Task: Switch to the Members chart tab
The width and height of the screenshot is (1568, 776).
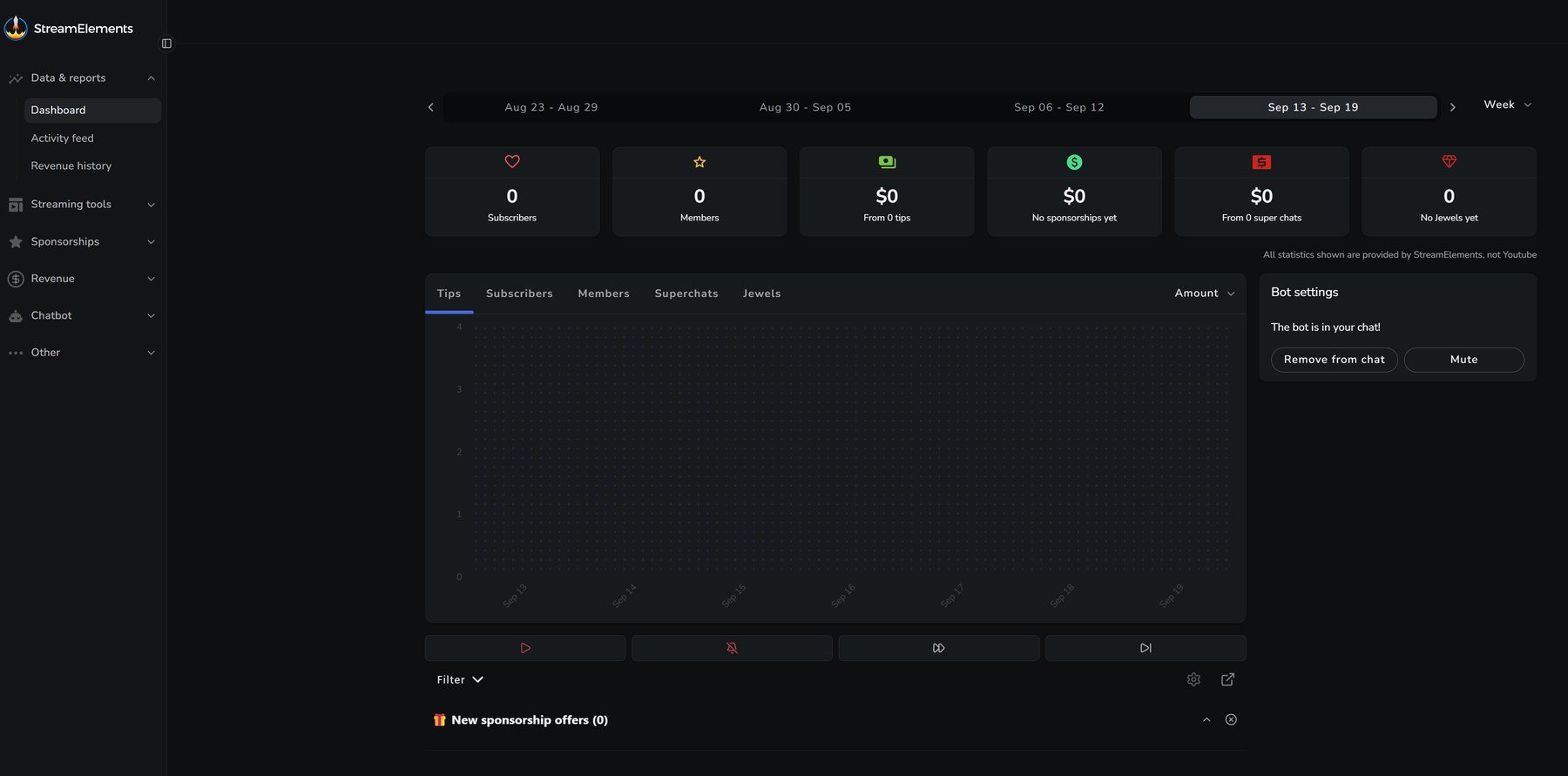Action: pos(604,294)
